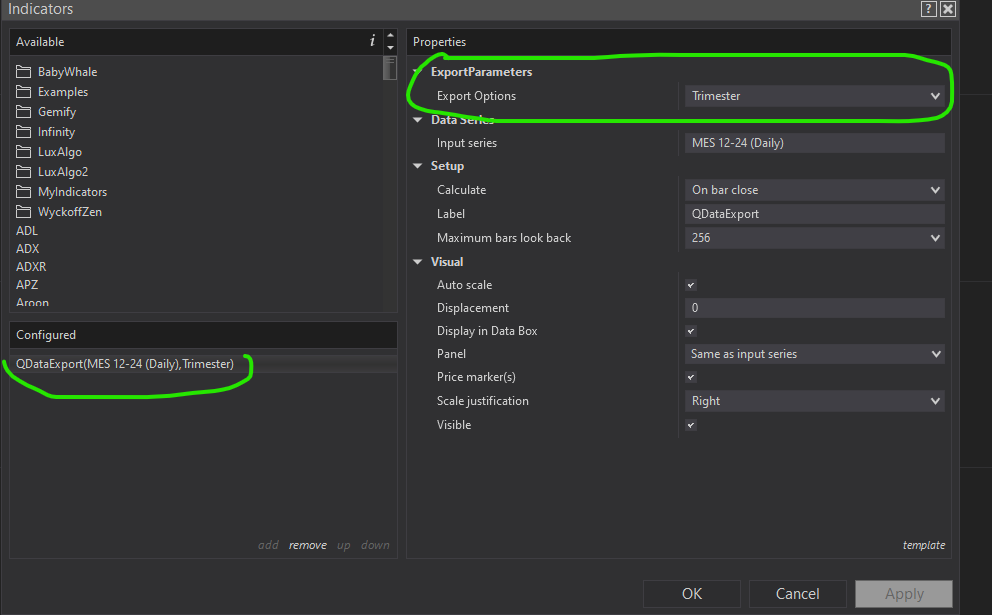Click the remove link
Image resolution: width=992 pixels, height=615 pixels.
tap(307, 545)
